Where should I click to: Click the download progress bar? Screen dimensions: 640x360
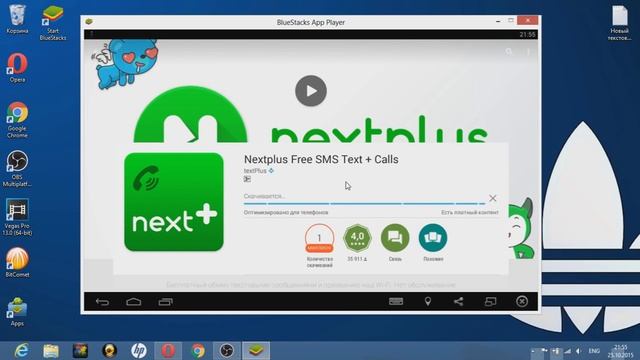pyautogui.click(x=364, y=203)
